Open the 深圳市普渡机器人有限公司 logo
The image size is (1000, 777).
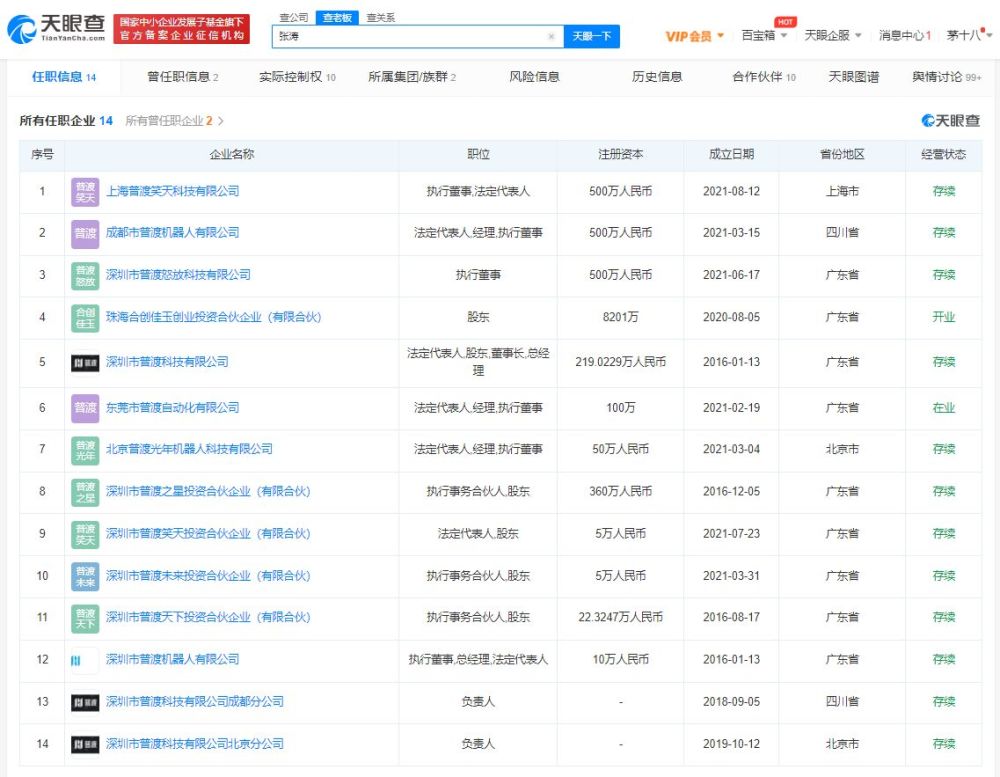click(85, 660)
